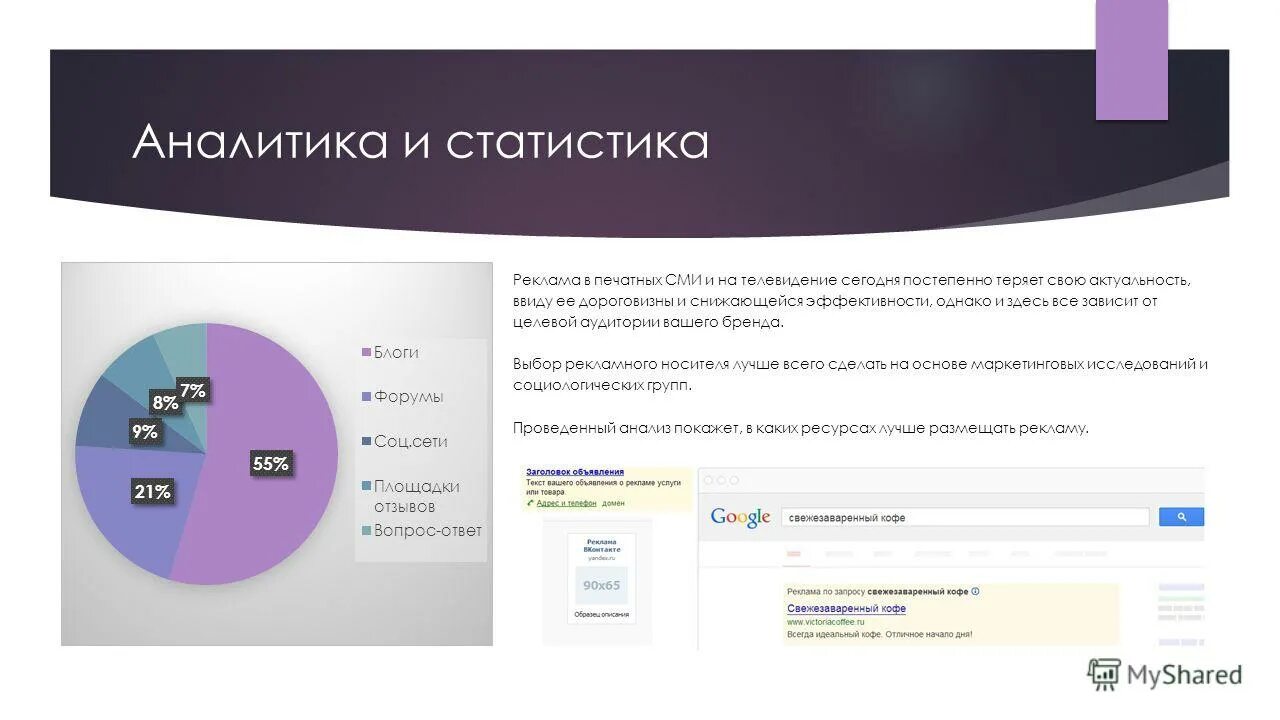
Task: Select the Вопрос-ответ legend marker
Action: pyautogui.click(x=366, y=528)
